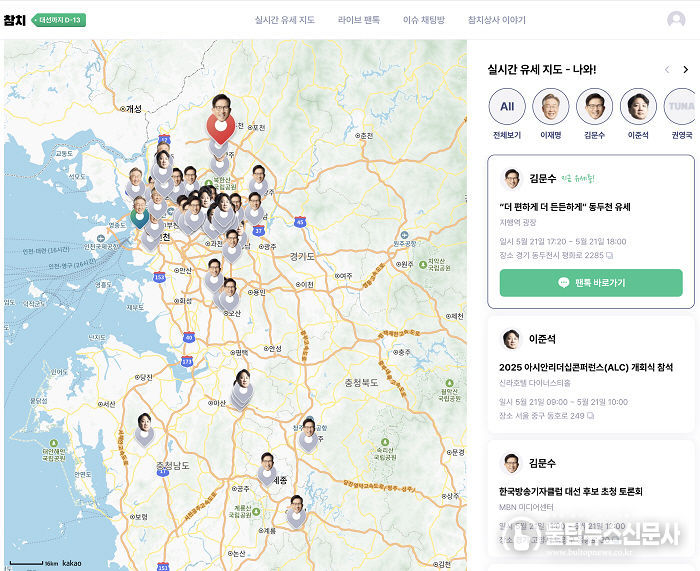Open the user profile avatar icon

click(676, 20)
